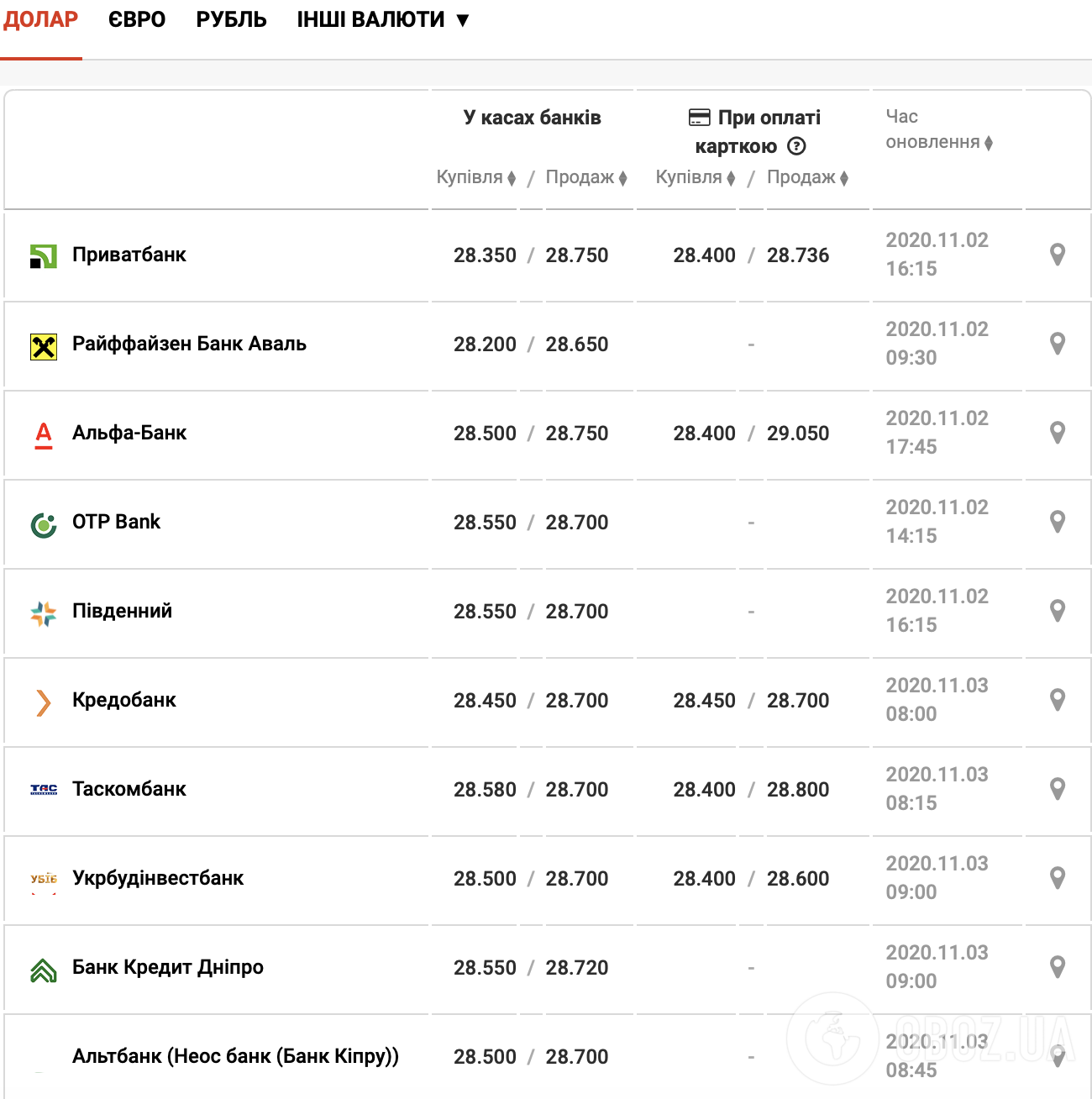Click Альфа-Банк update time 17:45
The height and width of the screenshot is (1099, 1092).
pos(911,447)
